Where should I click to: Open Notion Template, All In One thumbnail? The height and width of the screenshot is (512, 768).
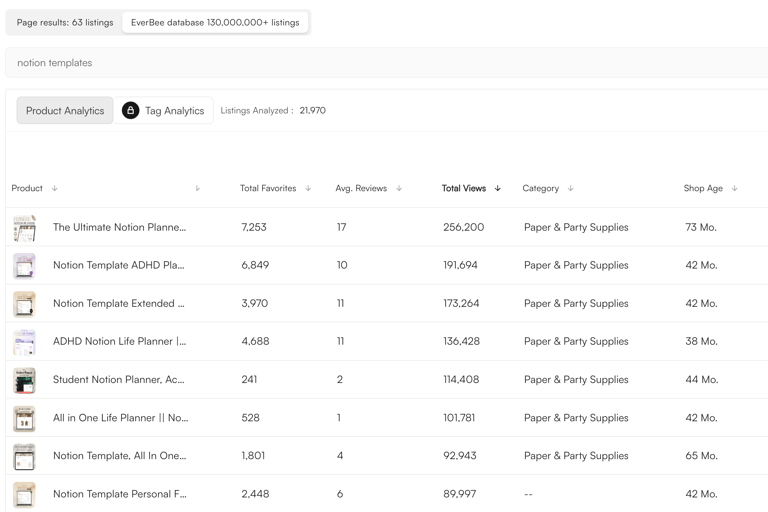[24, 456]
